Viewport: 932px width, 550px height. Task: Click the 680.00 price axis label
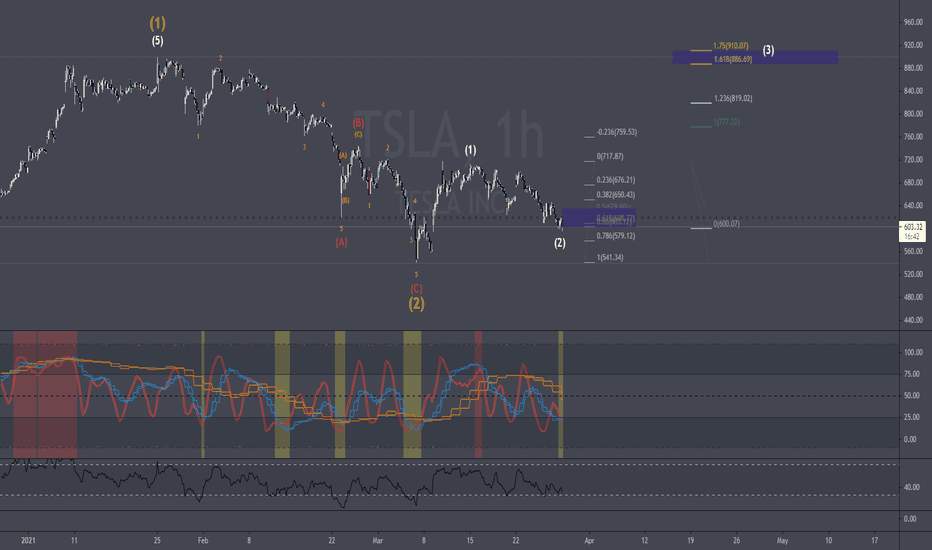pyautogui.click(x=913, y=183)
